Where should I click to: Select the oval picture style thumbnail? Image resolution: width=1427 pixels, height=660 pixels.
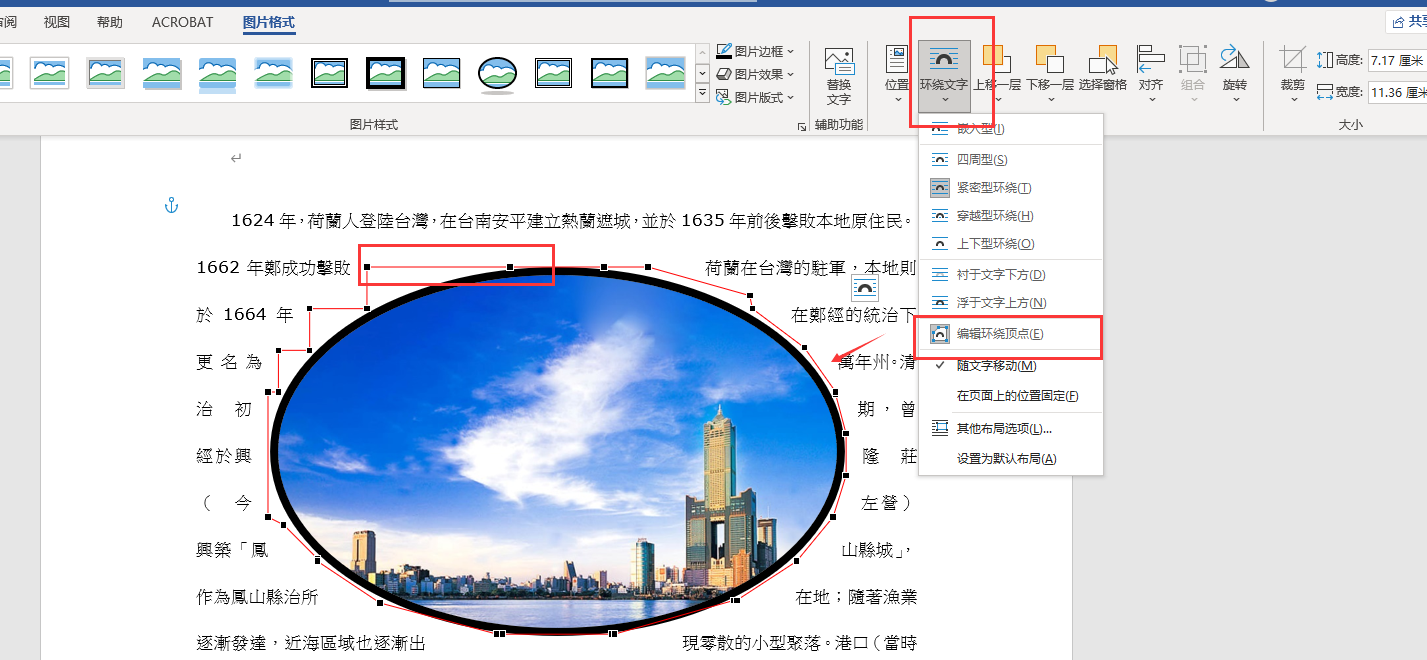[497, 72]
